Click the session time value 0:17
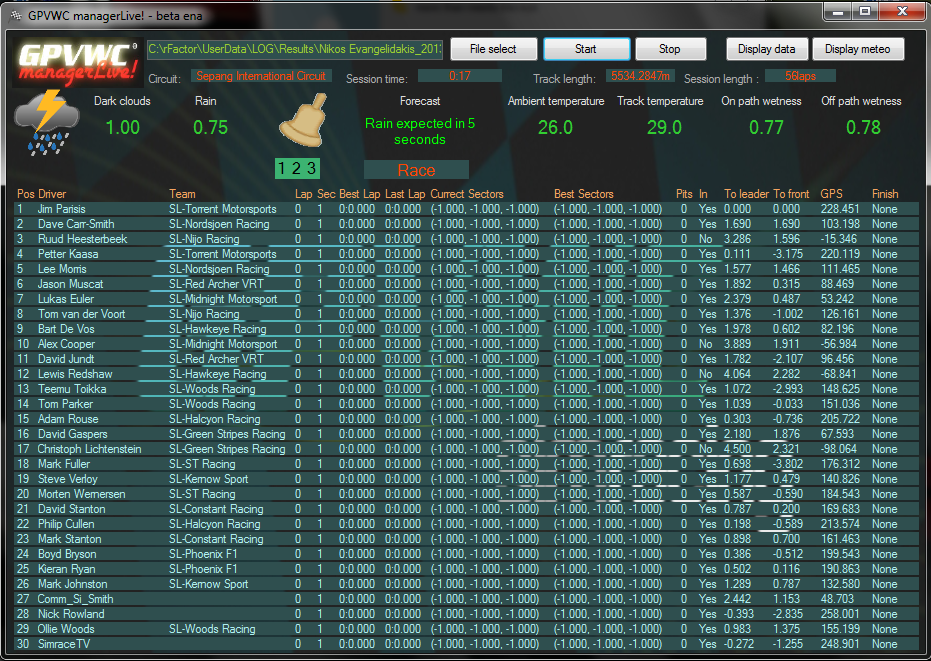This screenshot has width=931, height=661. 460,76
